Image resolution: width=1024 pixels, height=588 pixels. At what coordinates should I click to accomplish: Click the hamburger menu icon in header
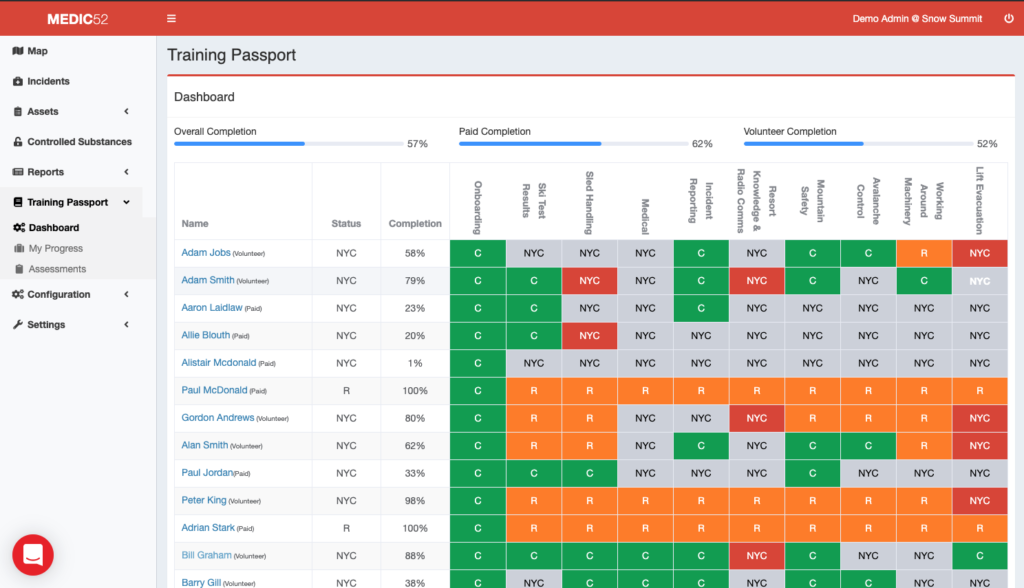172,18
